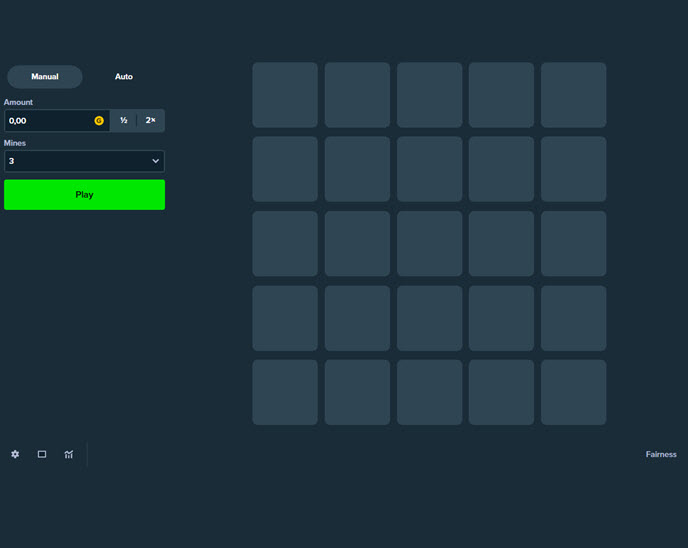
Task: Reveal the bottom-right grid tile
Action: tap(573, 392)
